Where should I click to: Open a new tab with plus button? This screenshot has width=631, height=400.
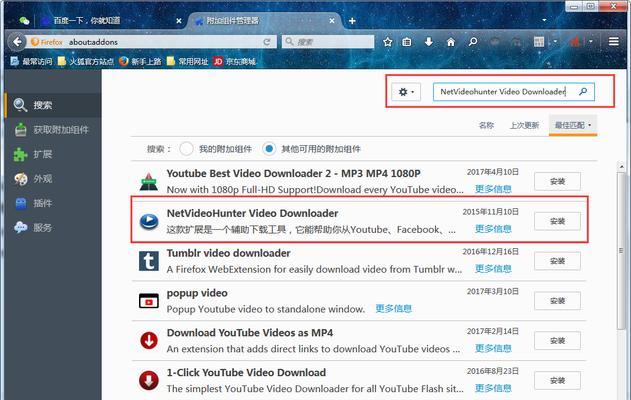[352, 21]
